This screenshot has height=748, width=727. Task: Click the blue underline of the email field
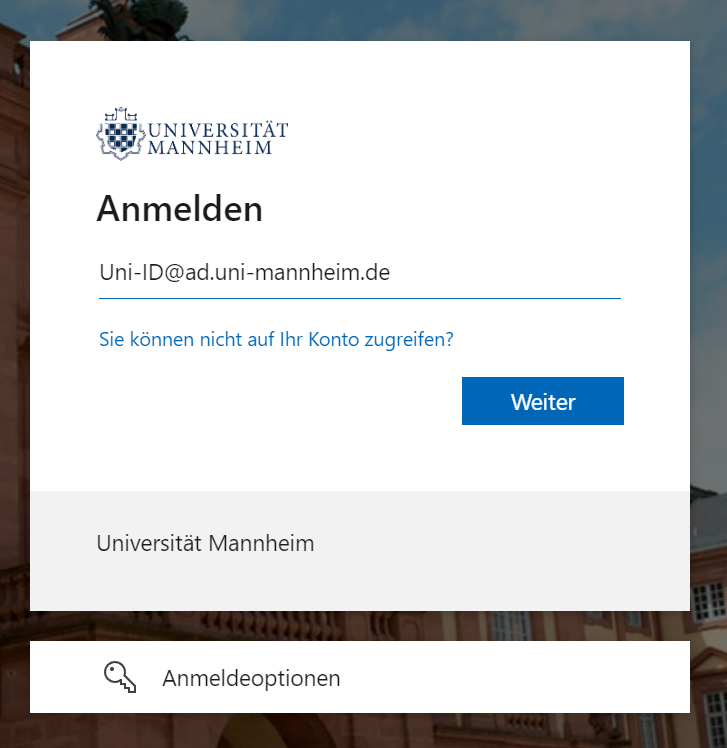click(360, 298)
